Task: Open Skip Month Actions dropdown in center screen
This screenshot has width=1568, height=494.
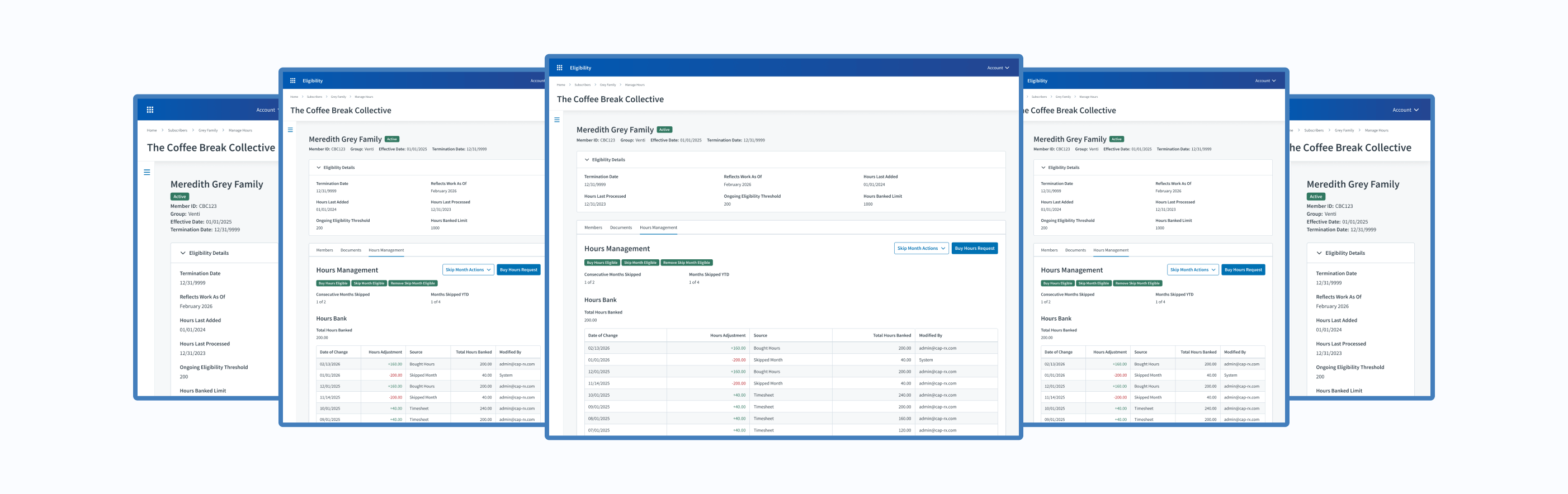Action: tap(920, 248)
